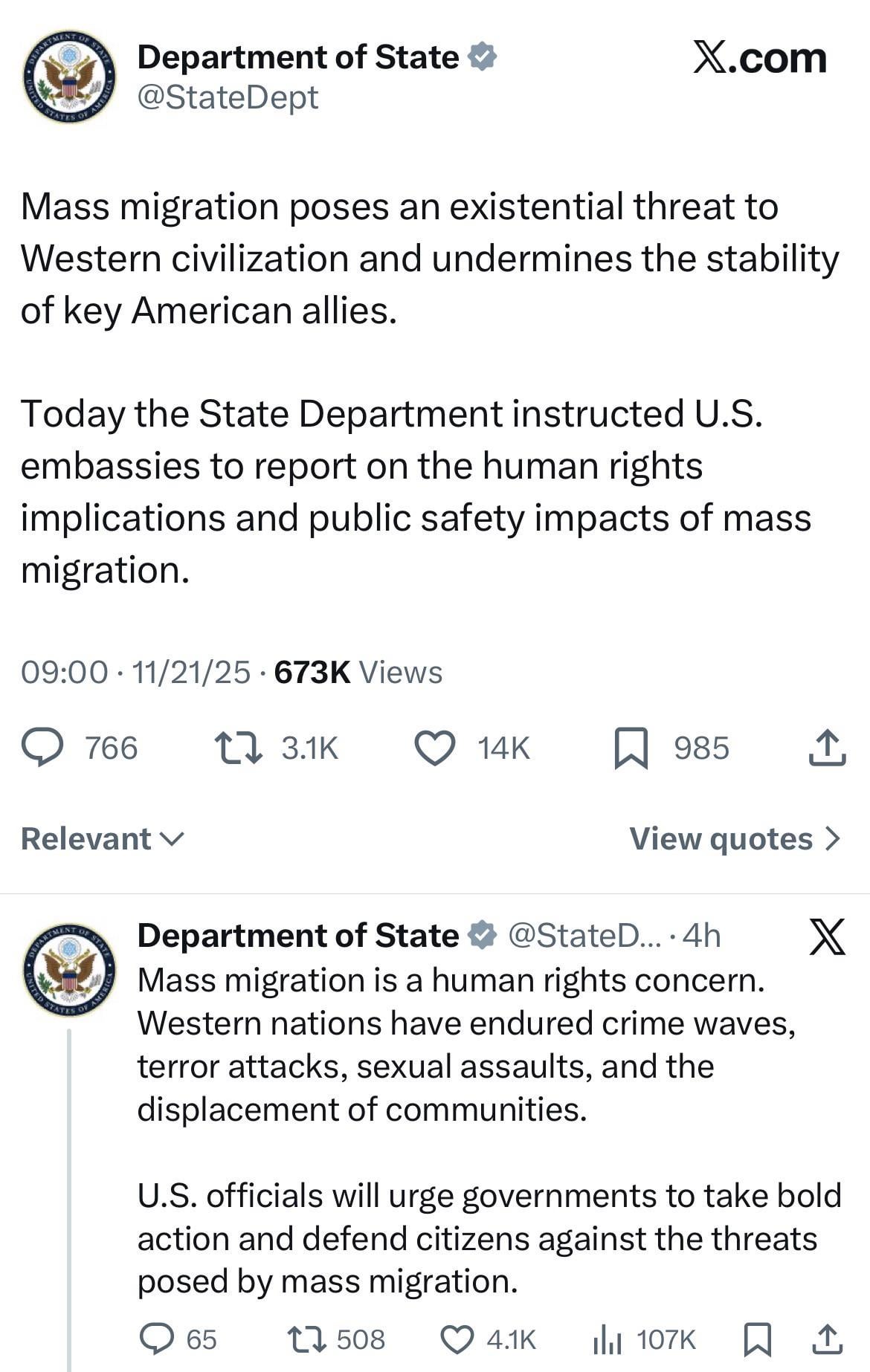Repost the main mass migration post
Viewport: 870px width, 1372px height.
point(238,748)
